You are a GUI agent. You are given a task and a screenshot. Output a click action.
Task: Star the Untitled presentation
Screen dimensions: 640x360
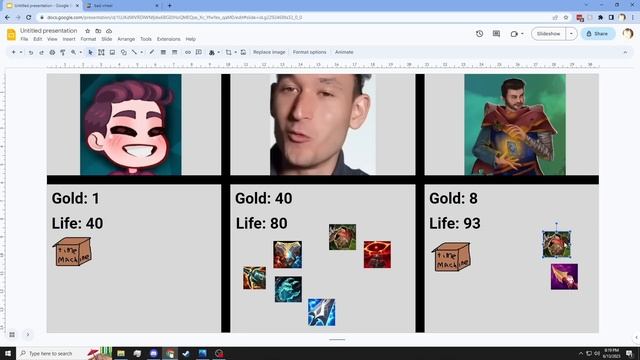tap(87, 31)
